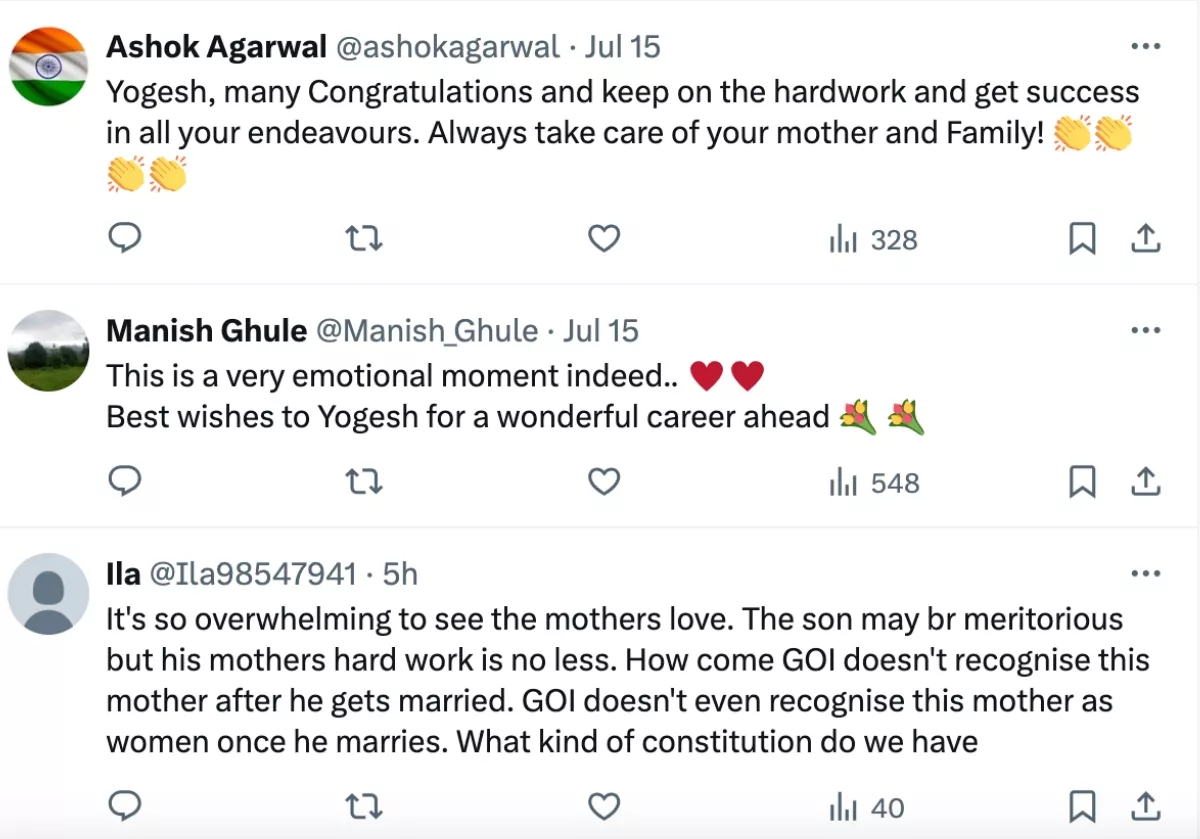The width and height of the screenshot is (1200, 839).
Task: Open Ashok Agarwal's Indian flag avatar
Action: 49,66
